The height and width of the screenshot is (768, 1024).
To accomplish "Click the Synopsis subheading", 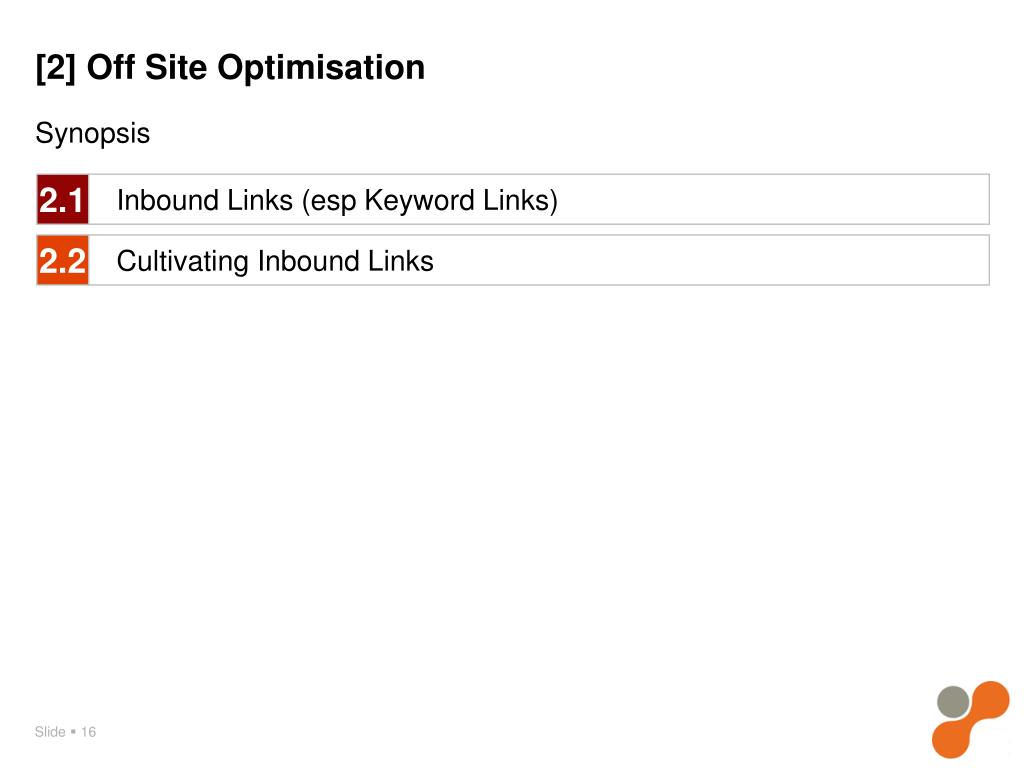I will click(x=93, y=134).
